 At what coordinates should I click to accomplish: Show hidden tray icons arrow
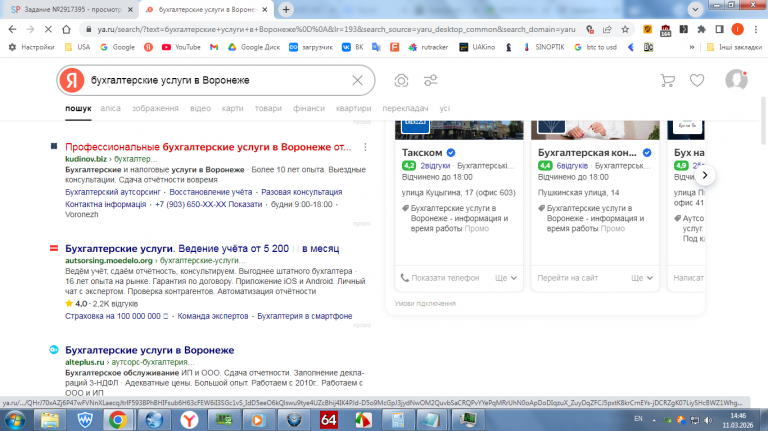pyautogui.click(x=654, y=420)
